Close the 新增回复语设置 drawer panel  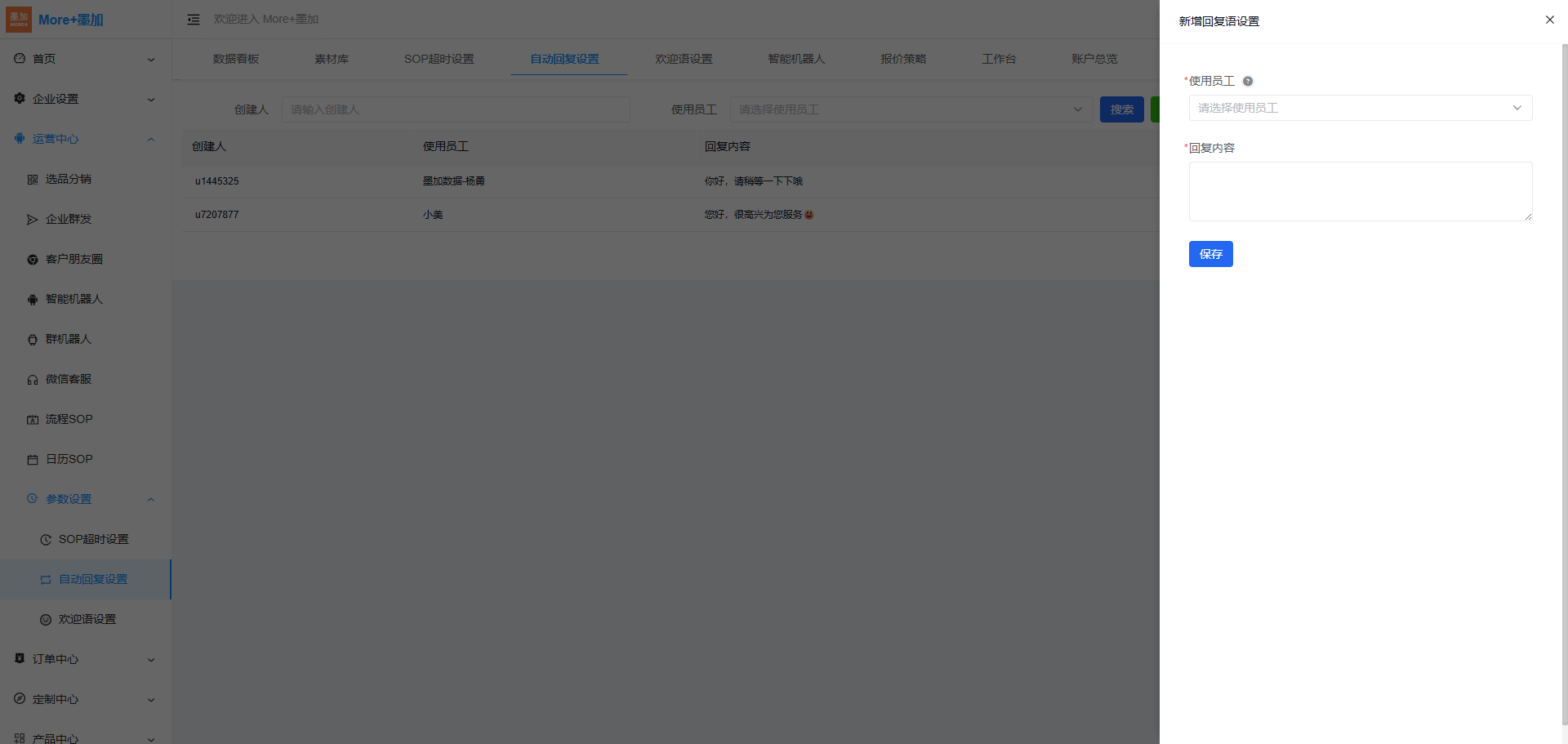tap(1549, 20)
